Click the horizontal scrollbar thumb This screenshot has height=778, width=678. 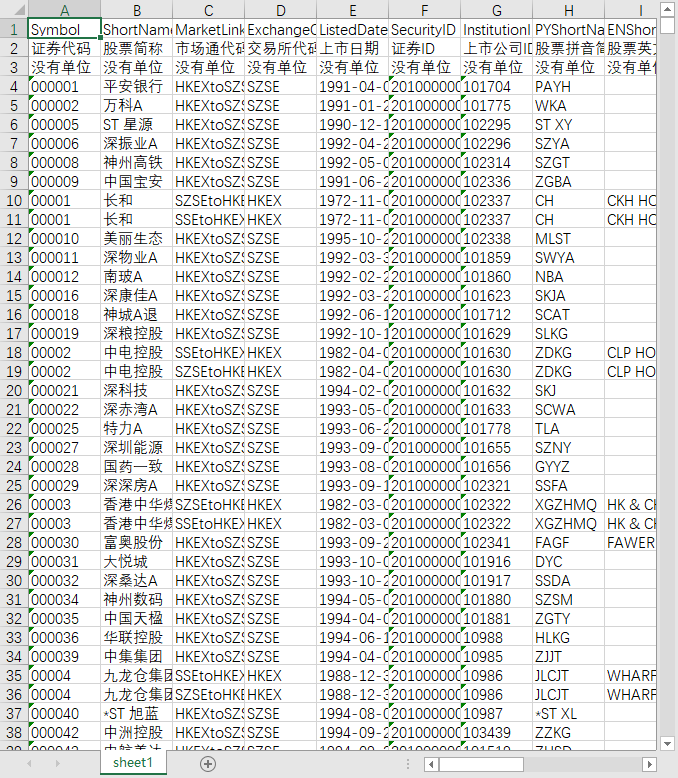pyautogui.click(x=481, y=764)
